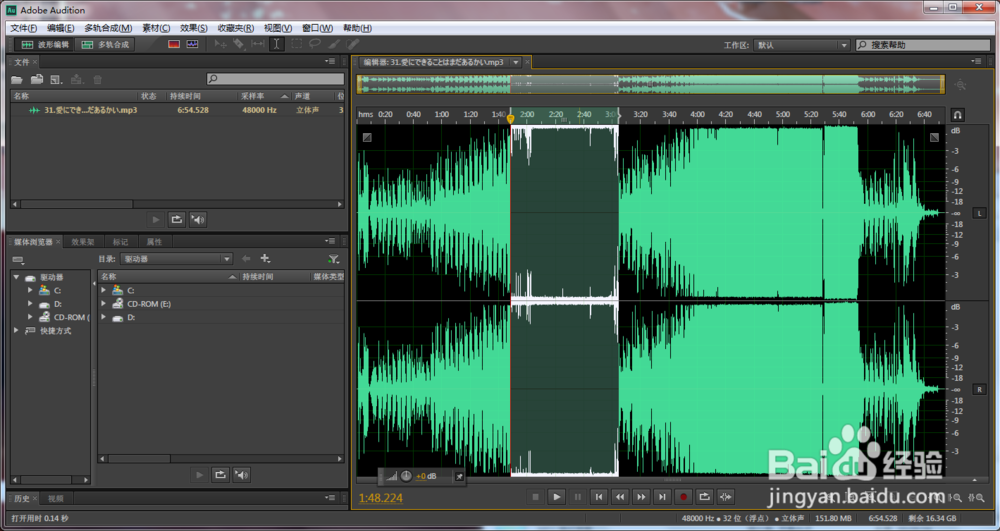Image resolution: width=1000 pixels, height=531 pixels.
Task: Toggle the left channel L button
Action: tap(979, 213)
